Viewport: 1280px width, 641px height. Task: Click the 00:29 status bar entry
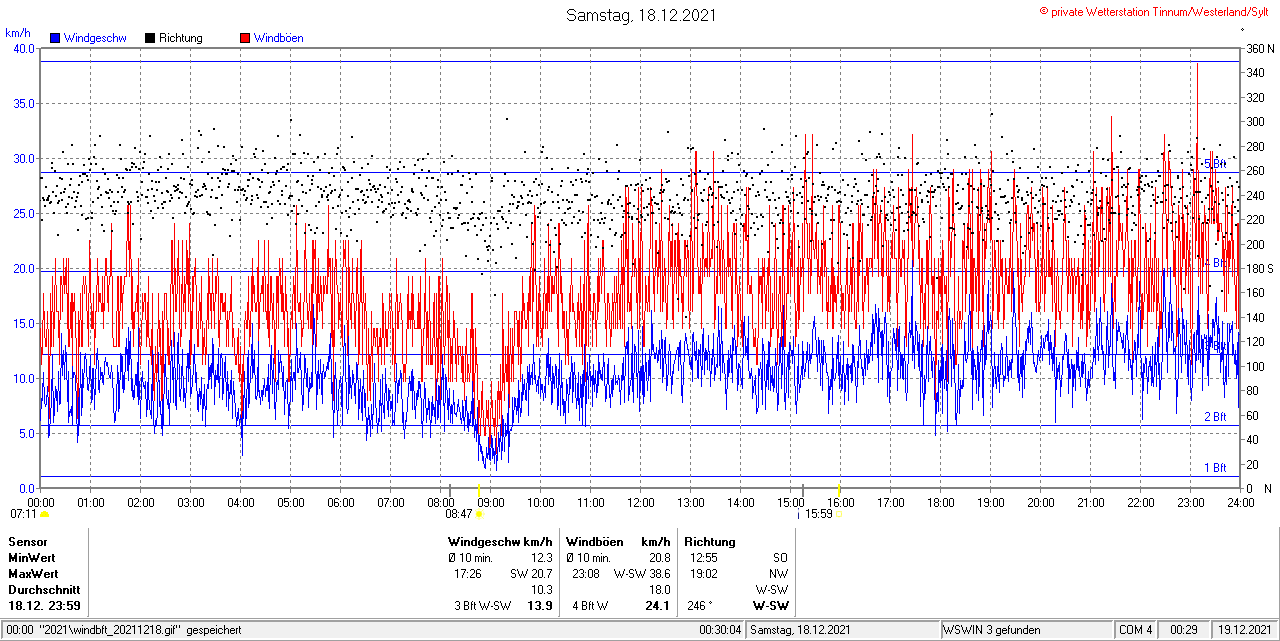coord(1185,630)
